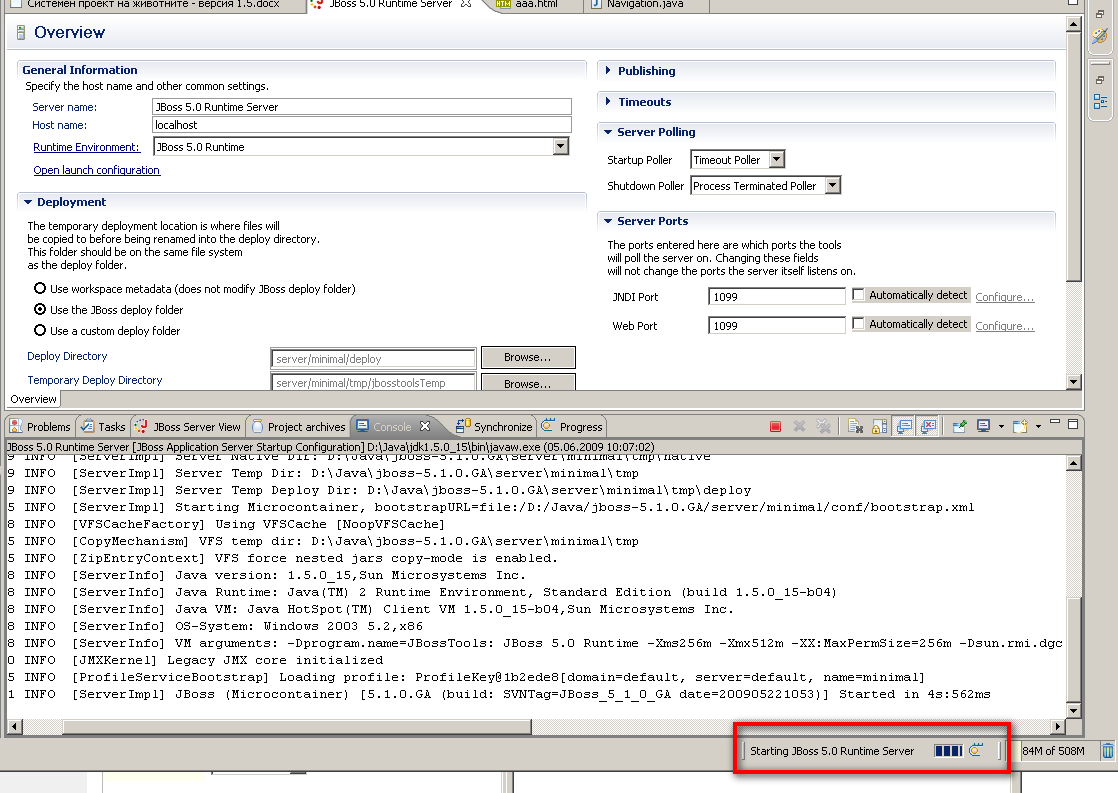The image size is (1118, 793).
Task: Click Configure link for JNDI Port
Action: tap(1005, 297)
